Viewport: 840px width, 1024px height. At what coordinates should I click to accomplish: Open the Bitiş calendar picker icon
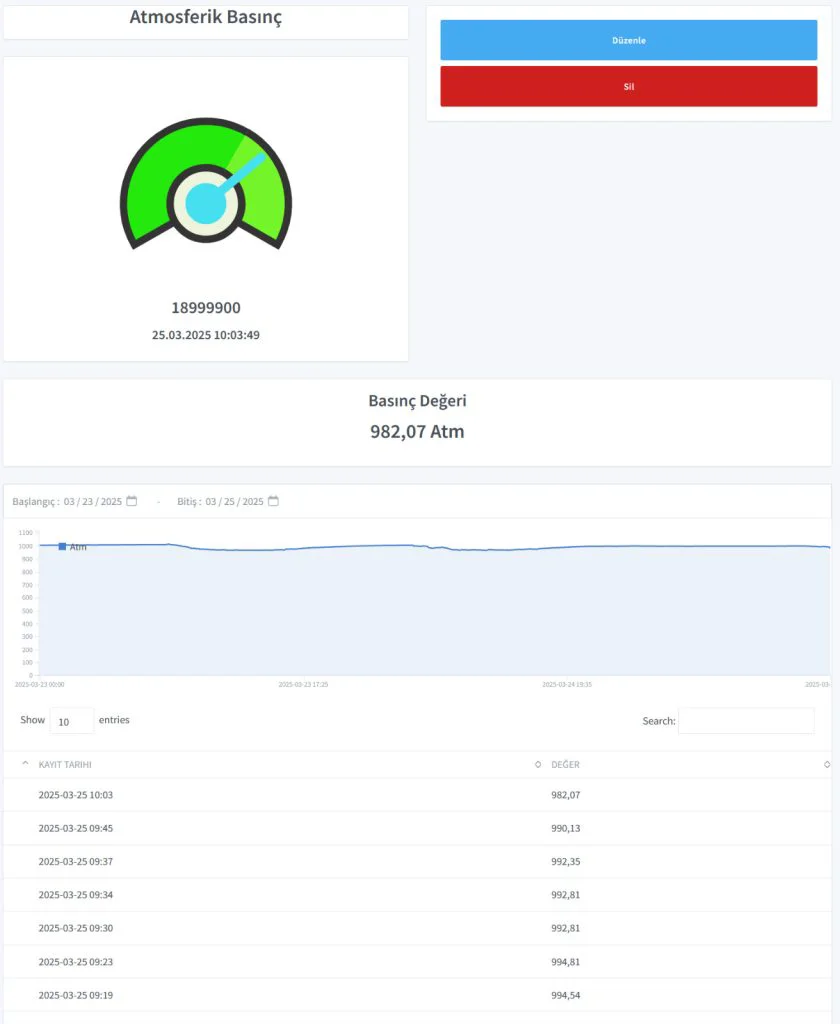pos(273,501)
